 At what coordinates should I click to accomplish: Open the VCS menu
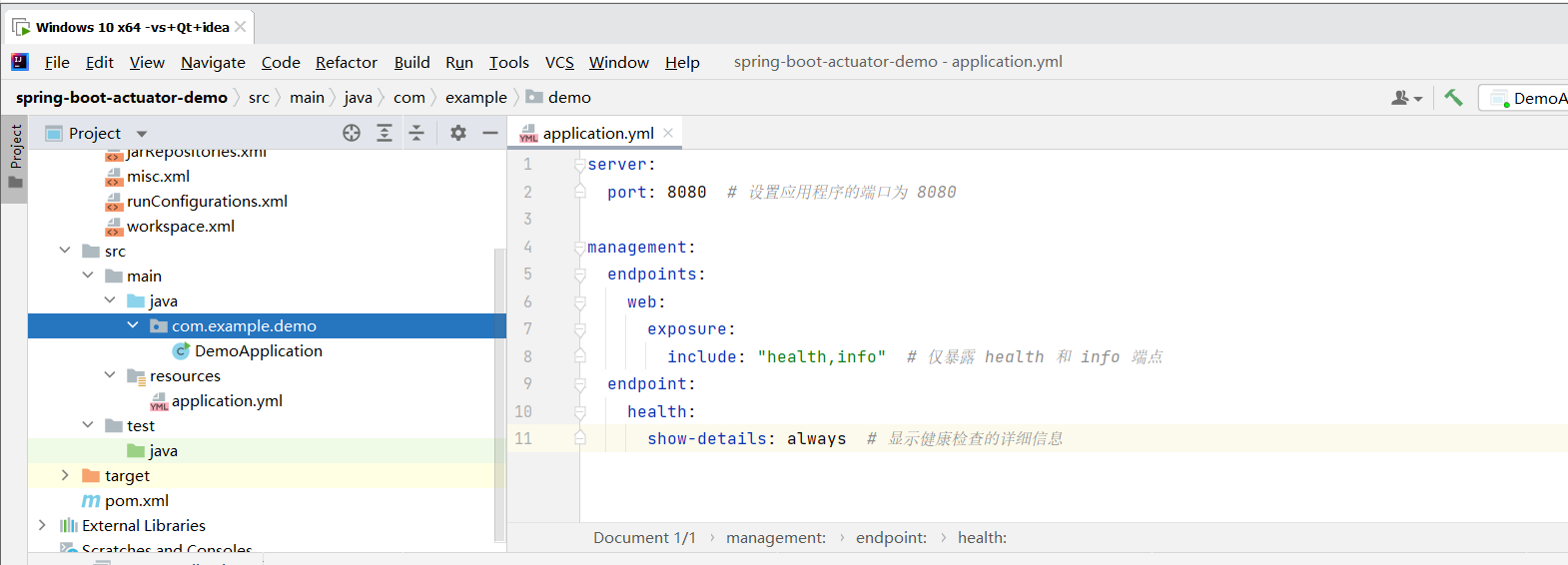[x=559, y=62]
